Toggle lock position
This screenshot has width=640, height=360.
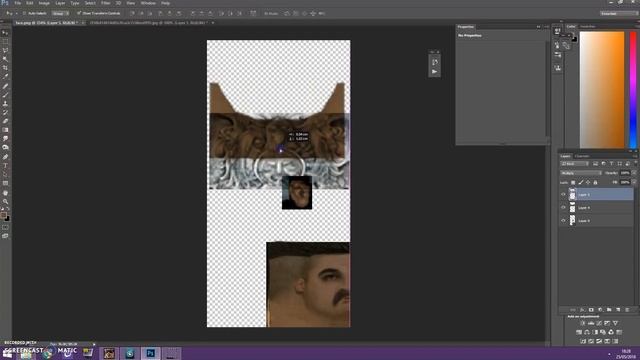[588, 182]
